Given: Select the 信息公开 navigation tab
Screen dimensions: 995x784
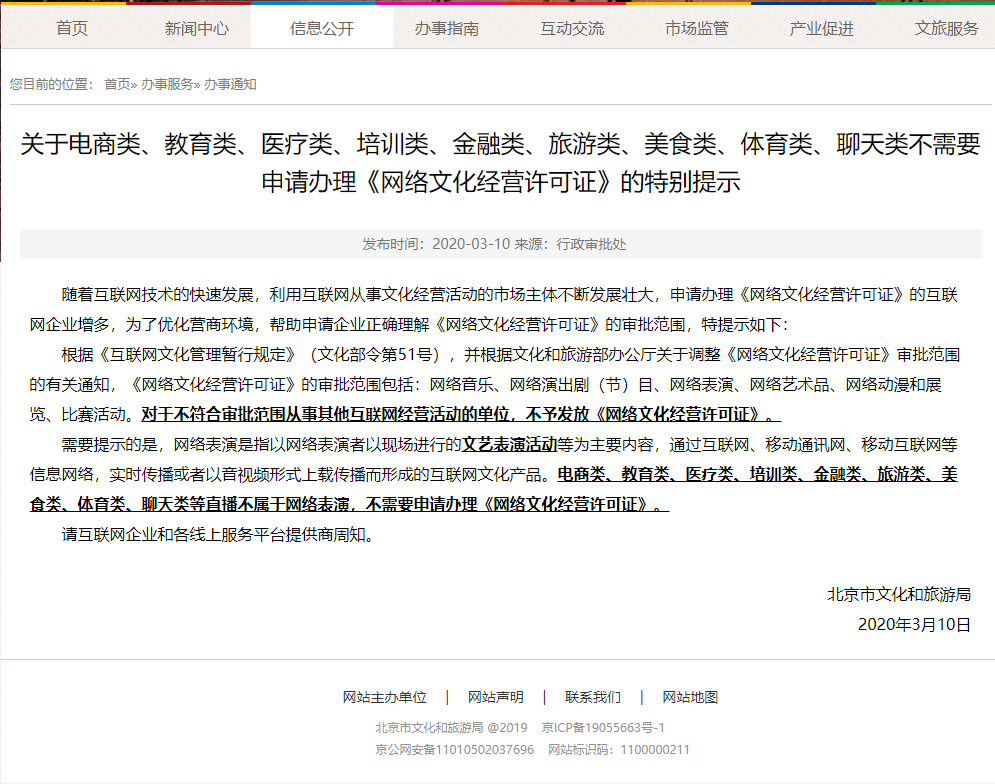Looking at the screenshot, I should (322, 28).
